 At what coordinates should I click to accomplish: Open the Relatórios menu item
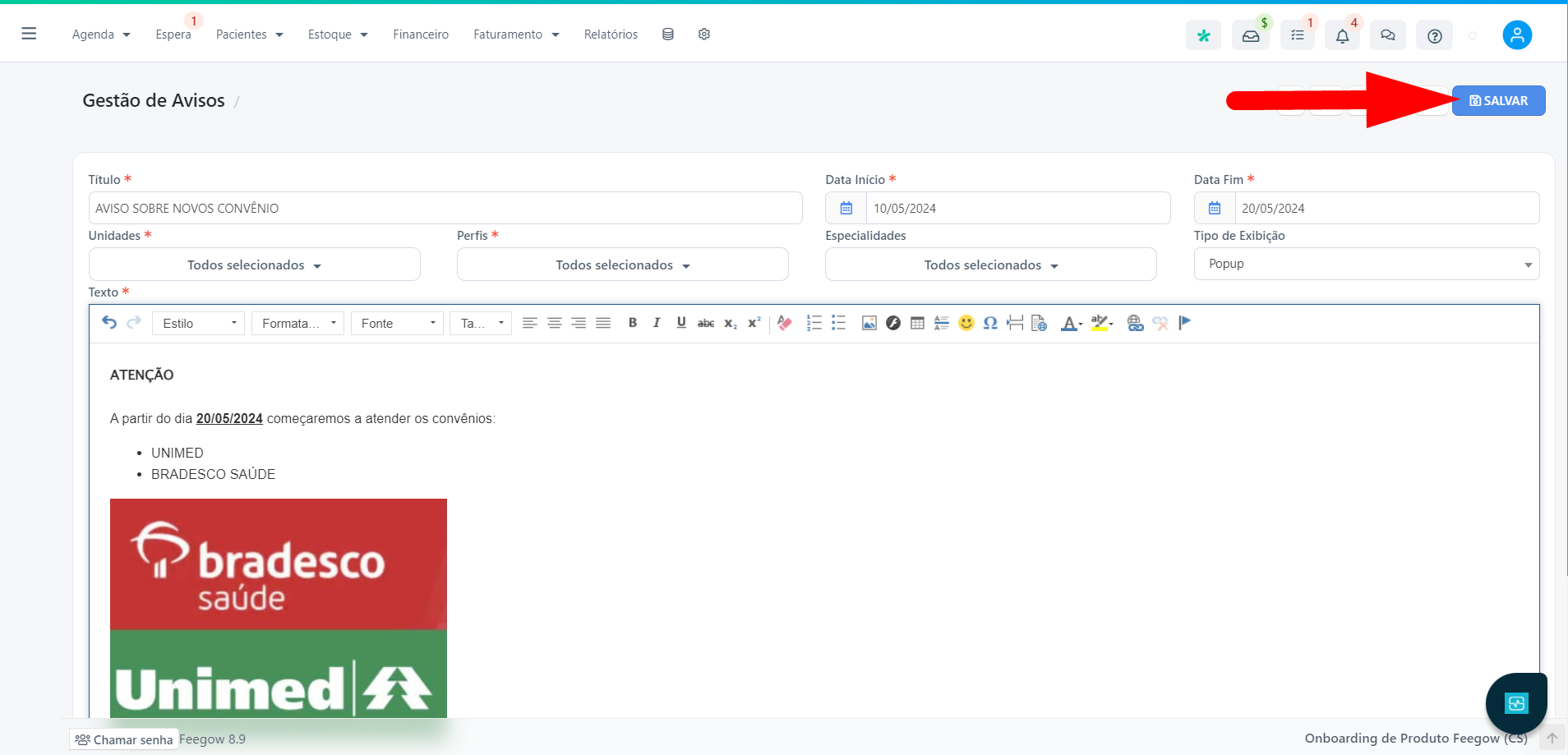(611, 35)
